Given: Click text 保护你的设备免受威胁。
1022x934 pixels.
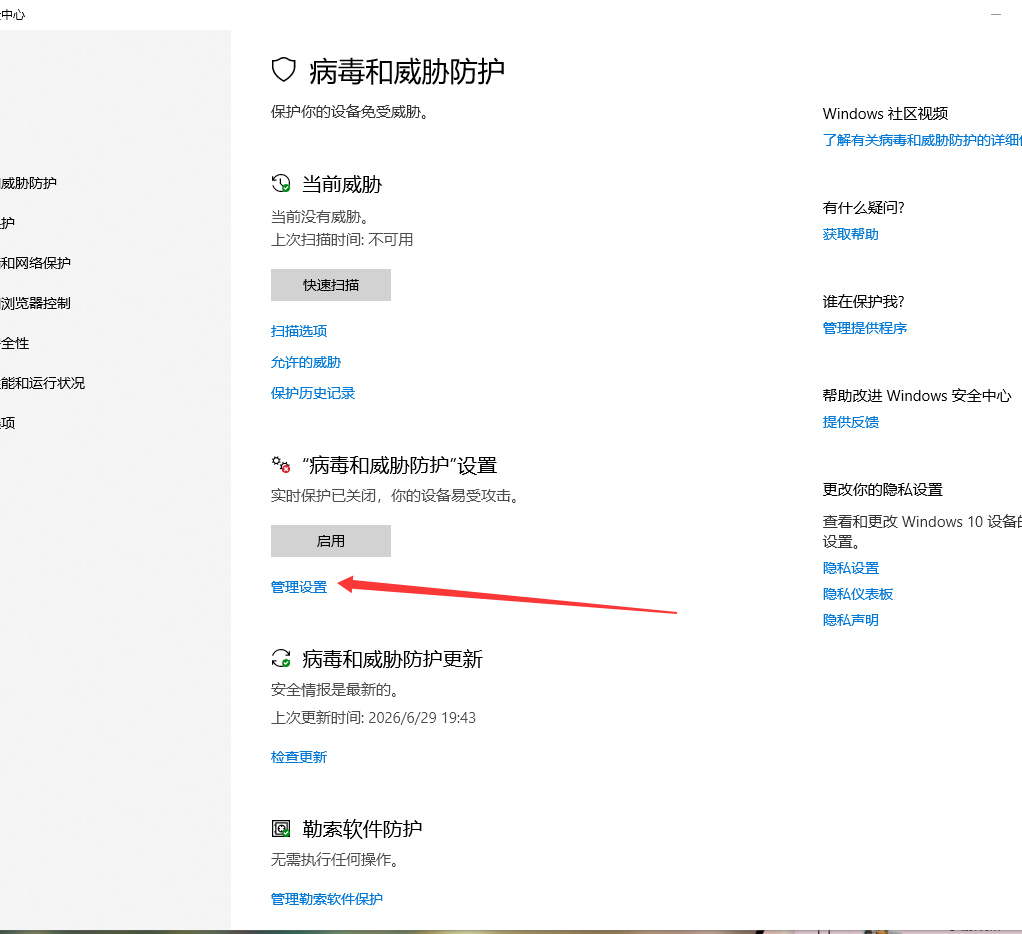Looking at the screenshot, I should (x=352, y=112).
